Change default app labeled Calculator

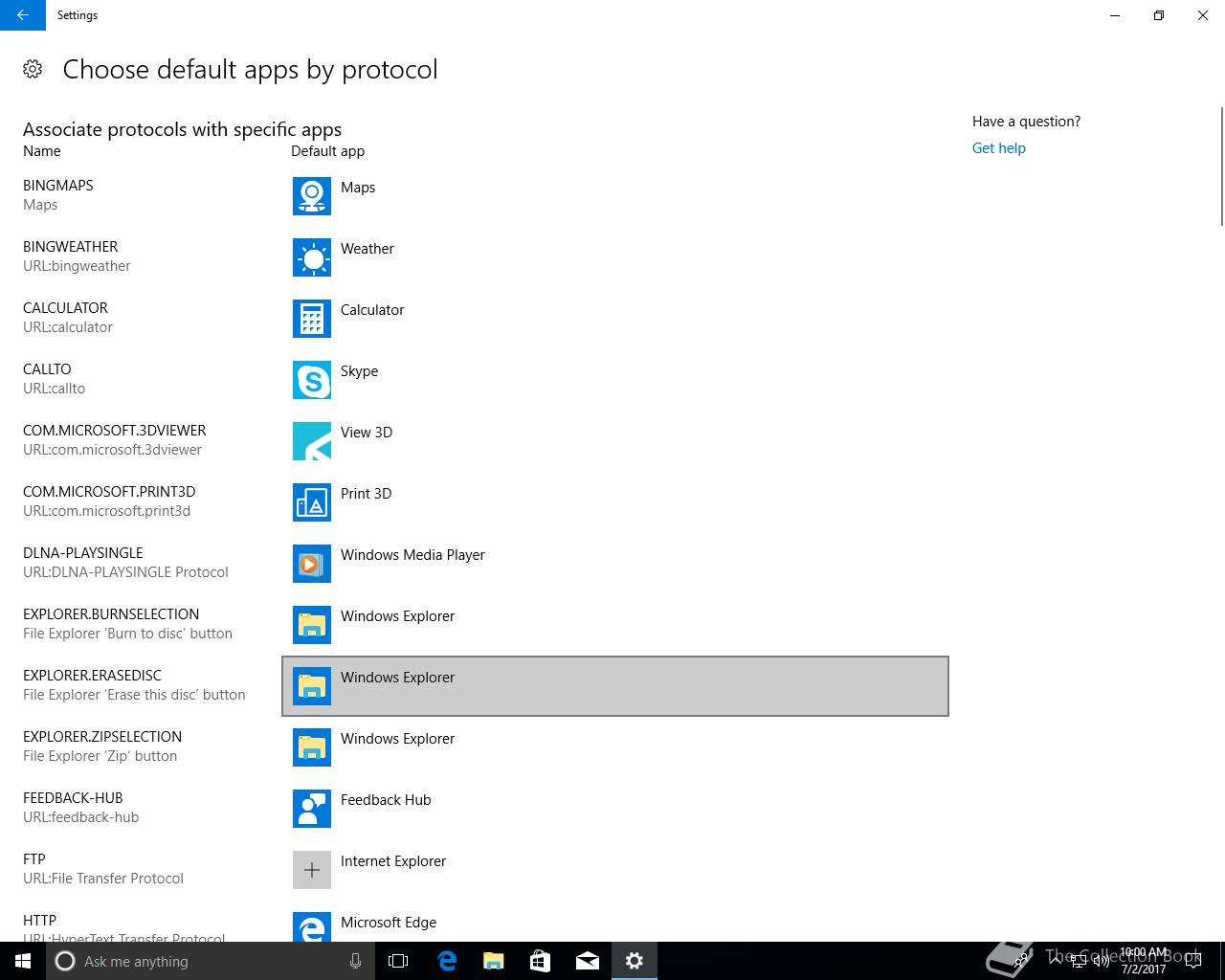(615, 319)
